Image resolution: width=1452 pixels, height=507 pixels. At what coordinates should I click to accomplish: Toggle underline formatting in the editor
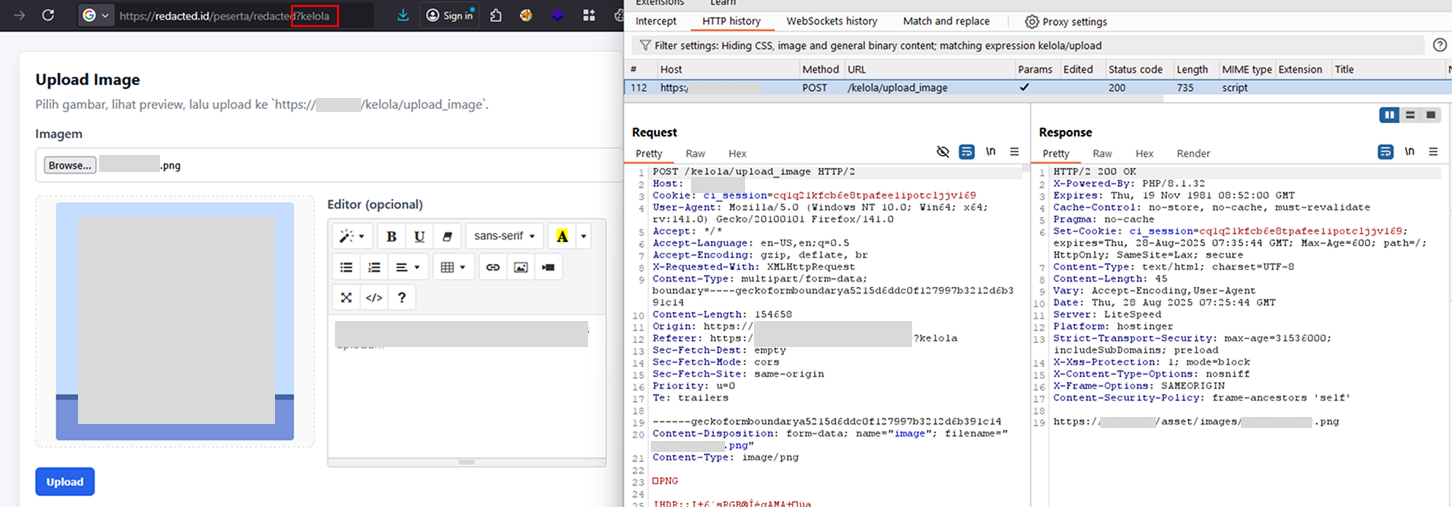(419, 237)
